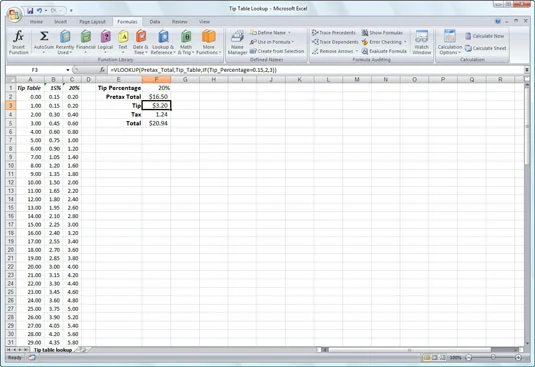Select the Tip table lookup sheet tab
Image resolution: width=535 pixels, height=367 pixels.
pyautogui.click(x=53, y=350)
